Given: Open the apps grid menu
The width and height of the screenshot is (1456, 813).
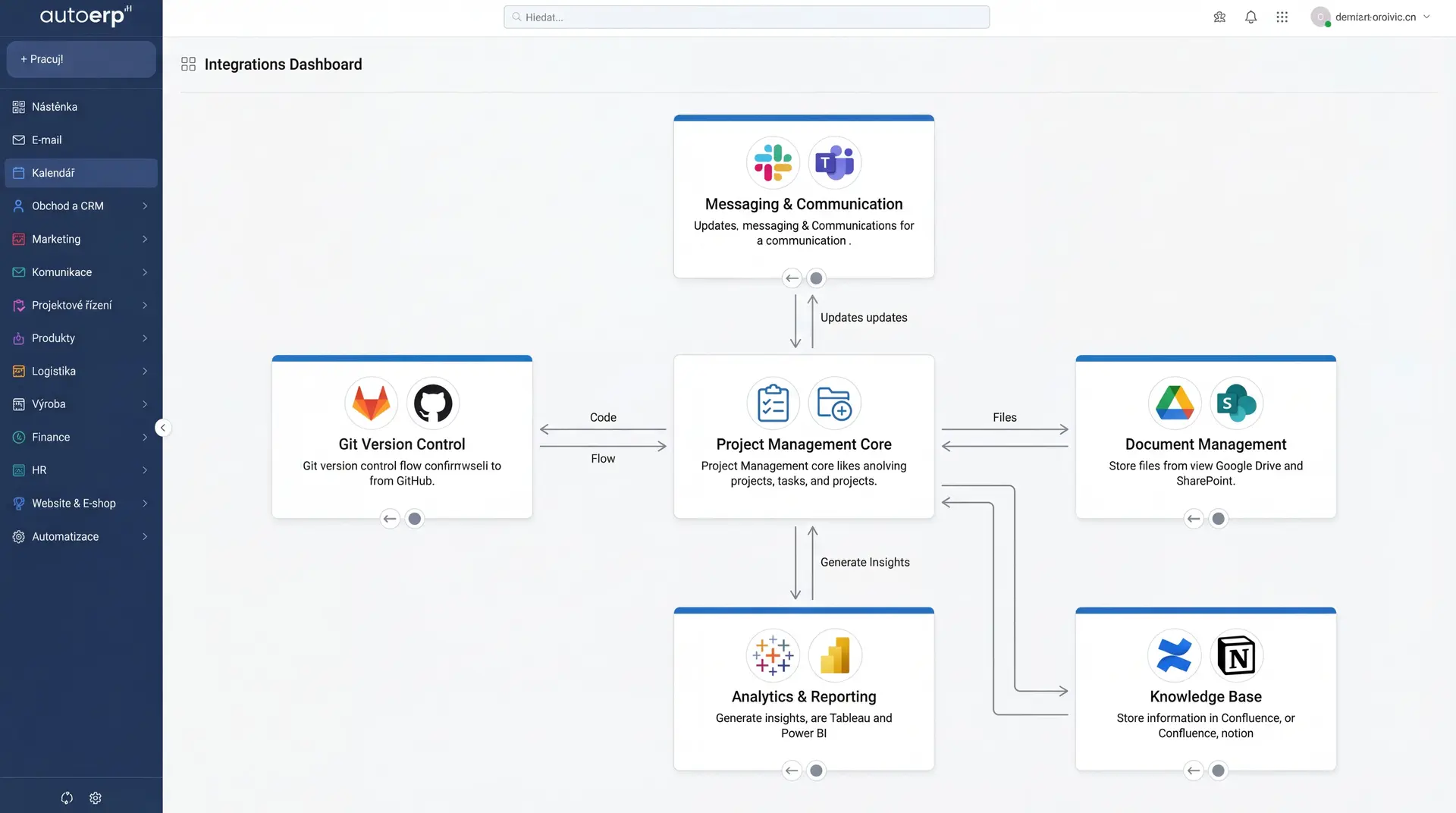Looking at the screenshot, I should point(1282,17).
